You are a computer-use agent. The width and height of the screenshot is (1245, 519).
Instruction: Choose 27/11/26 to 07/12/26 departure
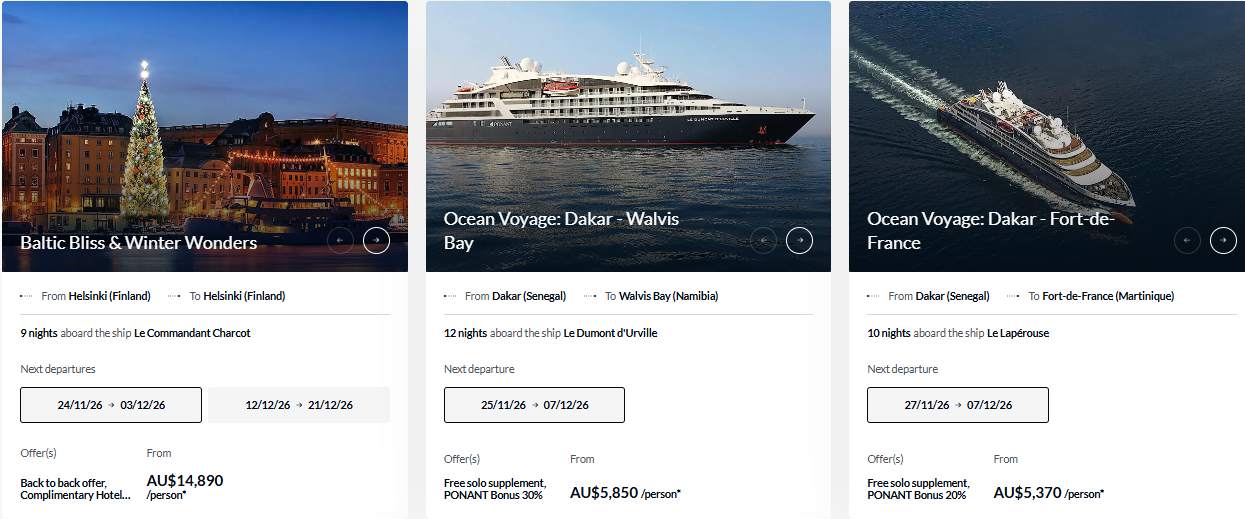(x=958, y=405)
